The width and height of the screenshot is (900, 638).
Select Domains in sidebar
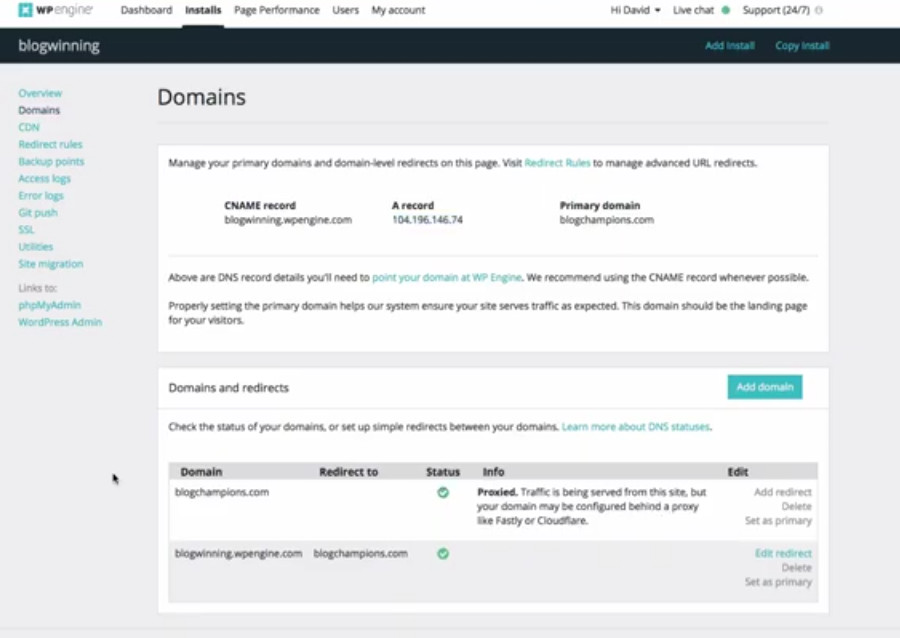coord(39,110)
